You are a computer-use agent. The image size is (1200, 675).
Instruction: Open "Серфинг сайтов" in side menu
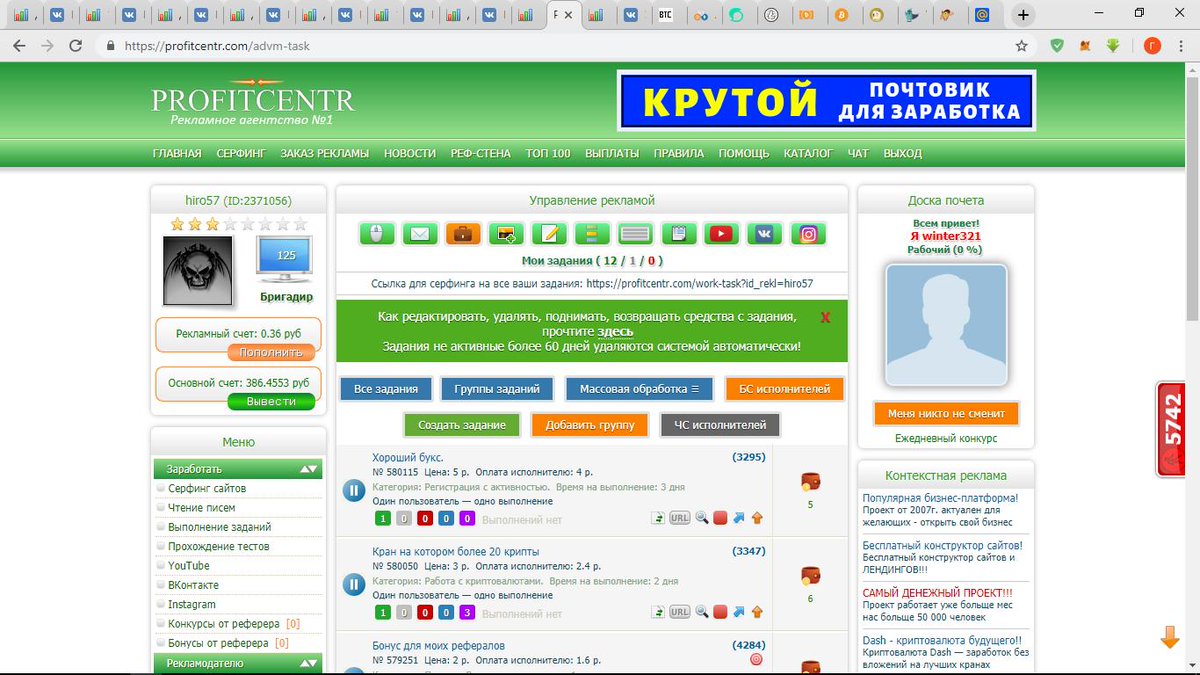pos(207,488)
